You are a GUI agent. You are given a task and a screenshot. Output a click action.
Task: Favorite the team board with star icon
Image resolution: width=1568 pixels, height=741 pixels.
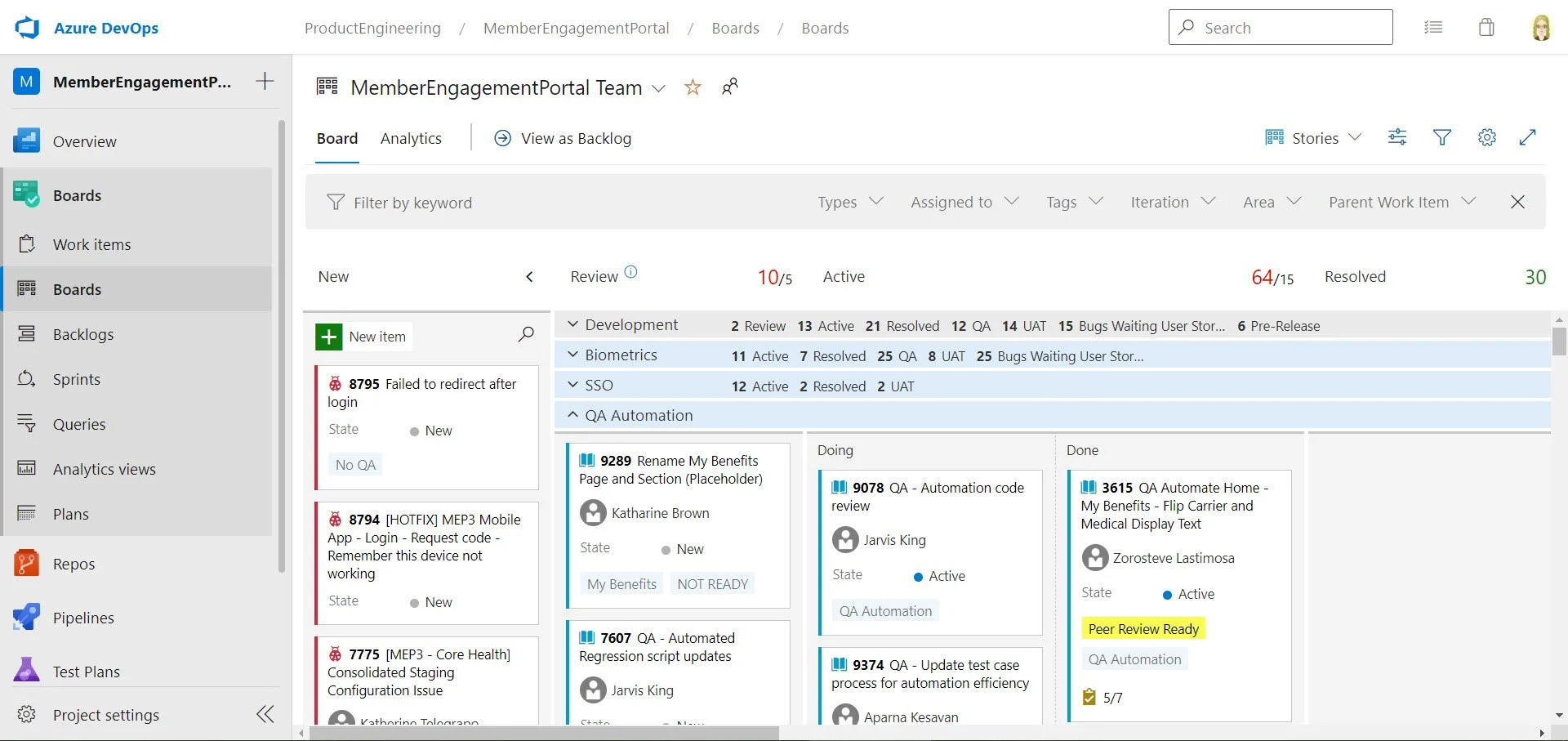pos(693,87)
